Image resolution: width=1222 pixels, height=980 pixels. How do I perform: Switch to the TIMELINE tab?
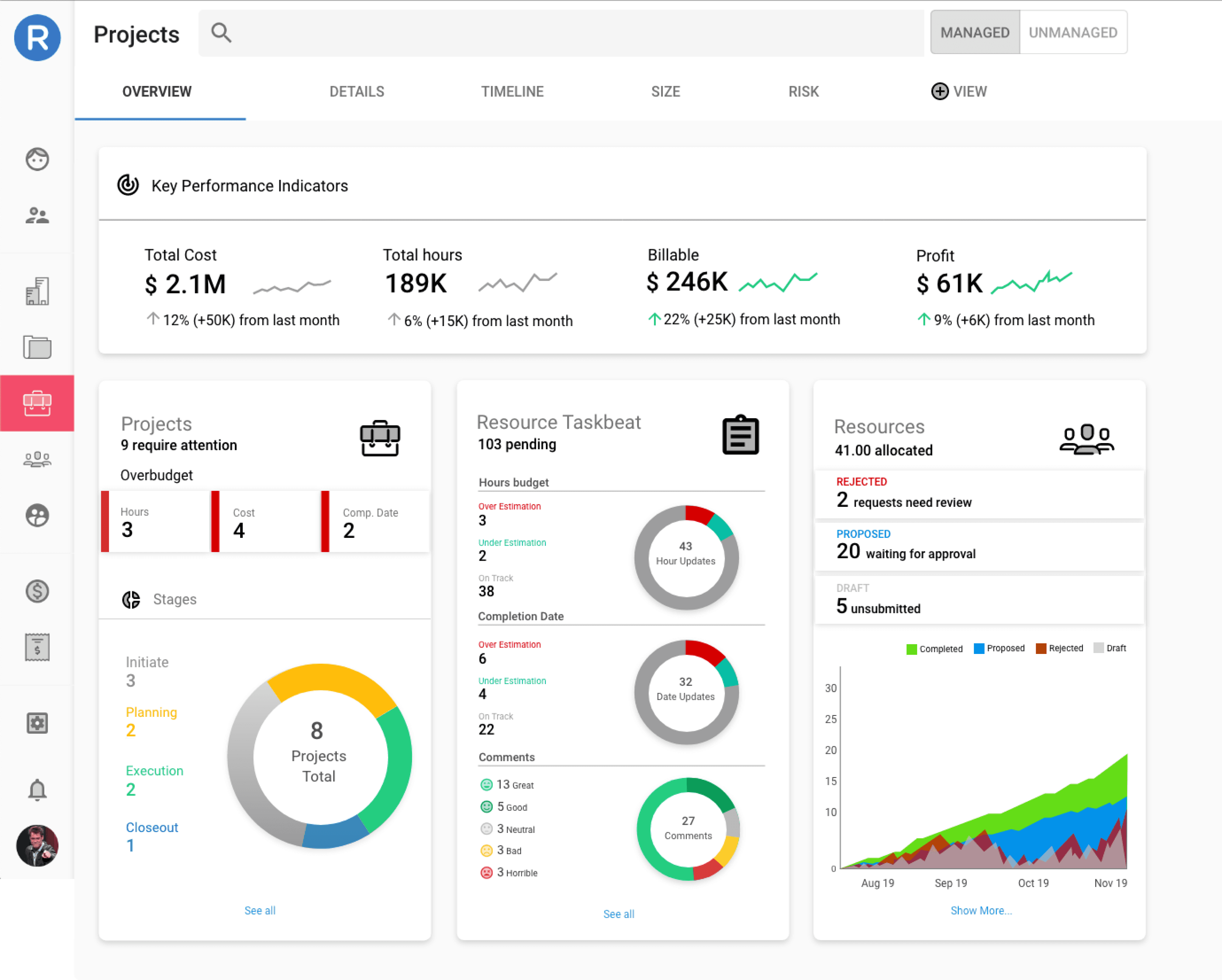512,91
